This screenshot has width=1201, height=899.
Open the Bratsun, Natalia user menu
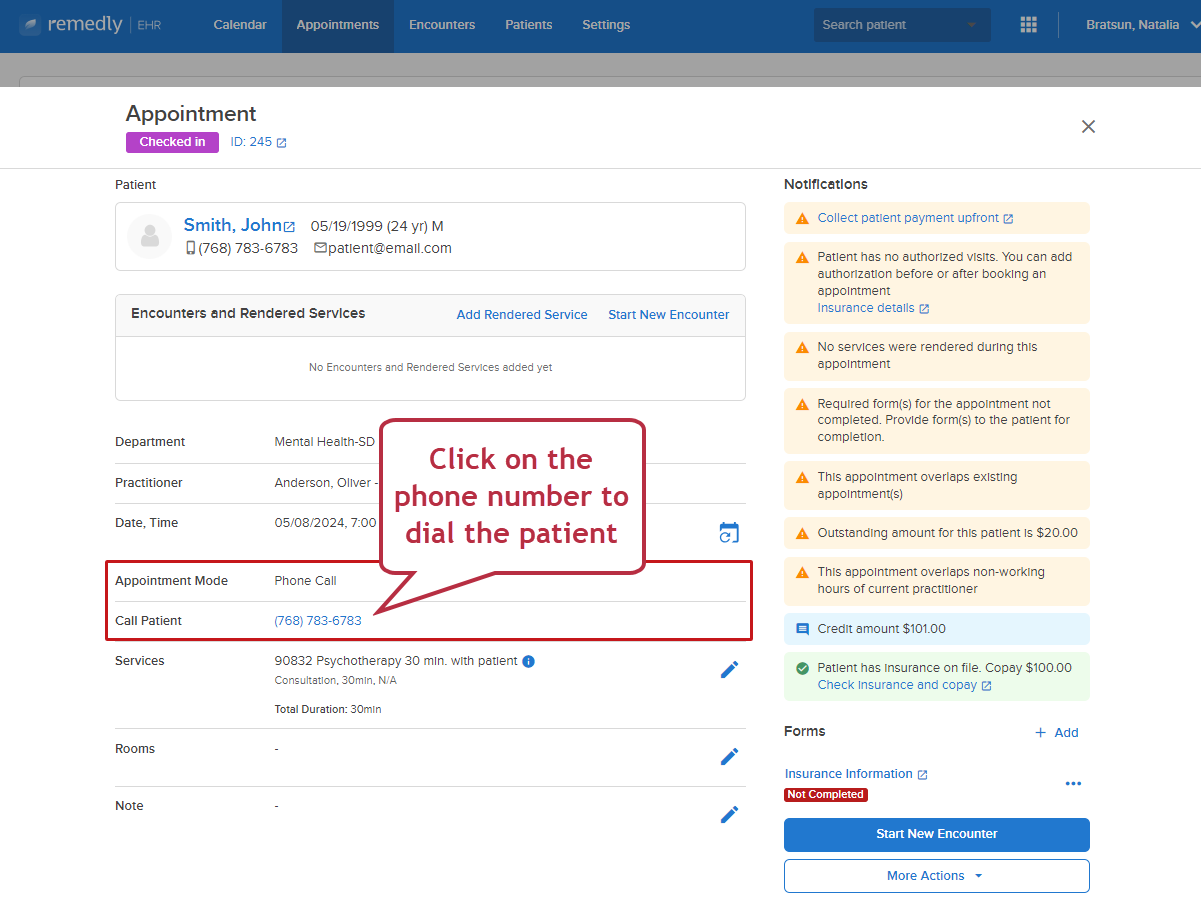(x=1141, y=25)
